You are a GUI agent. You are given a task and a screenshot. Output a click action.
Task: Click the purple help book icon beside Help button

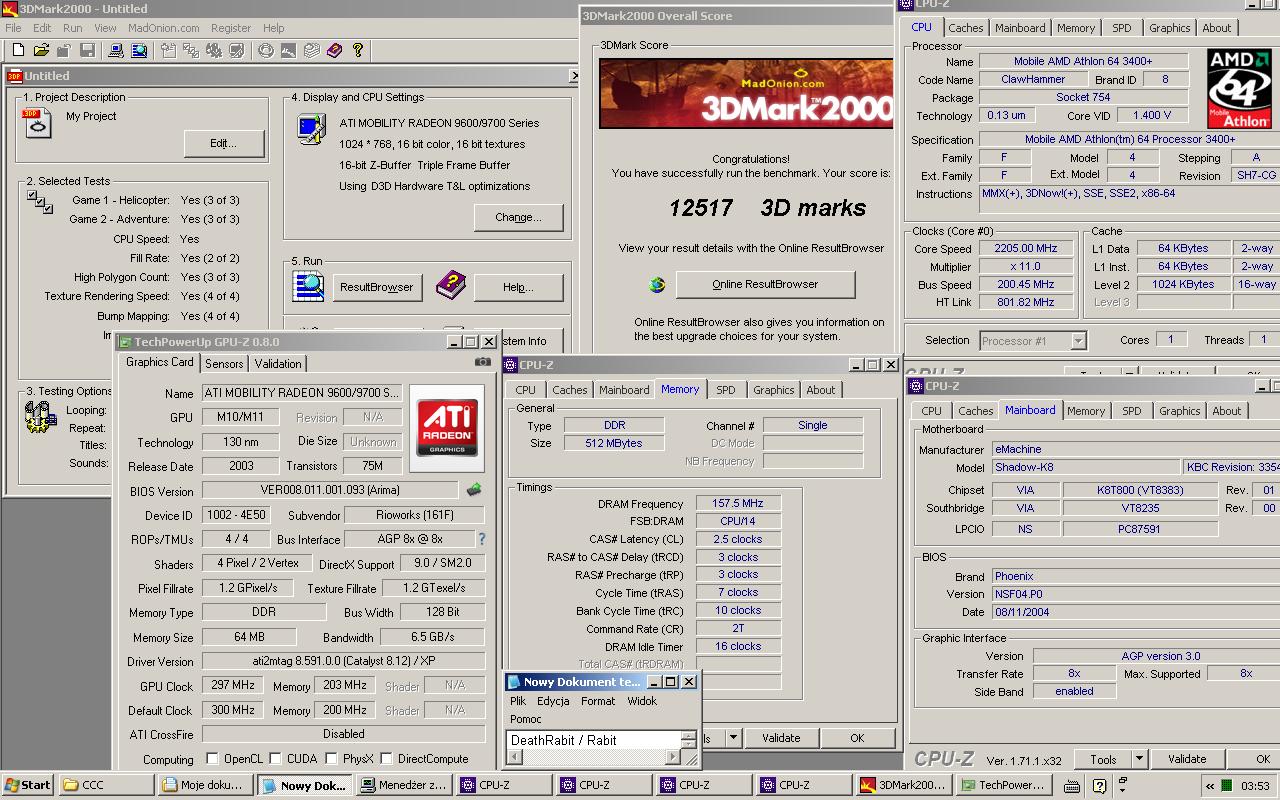click(x=451, y=286)
